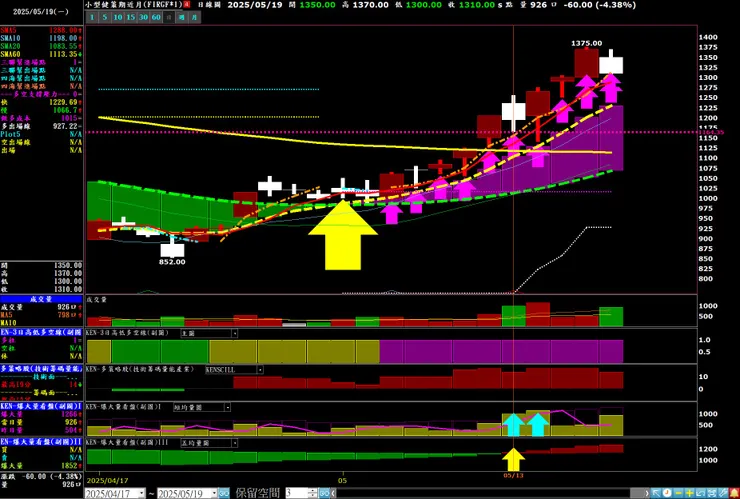
Task: Click the red icon beside the FIRGF*1 title
Action: click(x=187, y=4)
